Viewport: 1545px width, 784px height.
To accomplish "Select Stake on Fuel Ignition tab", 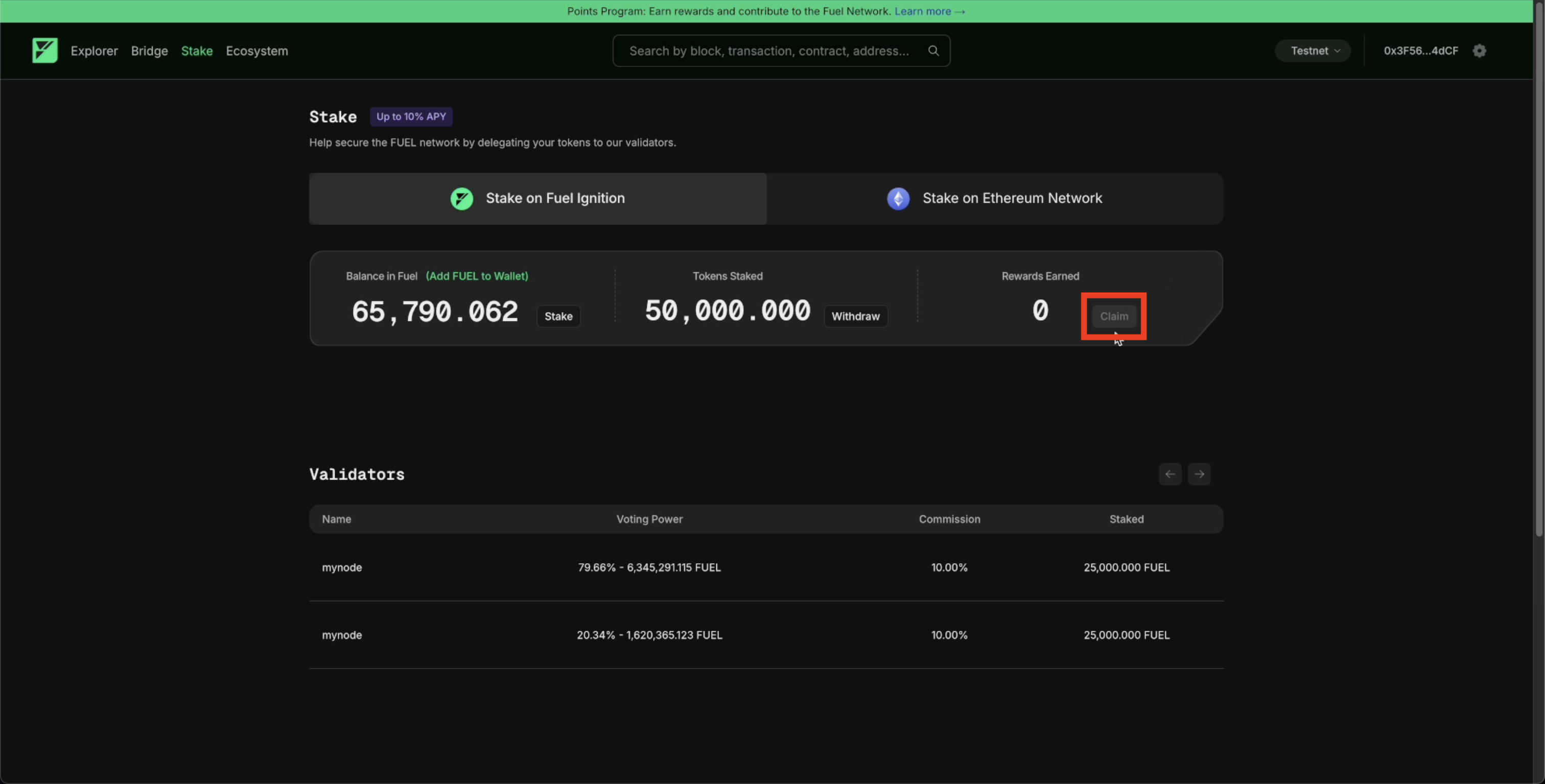I will pos(537,198).
